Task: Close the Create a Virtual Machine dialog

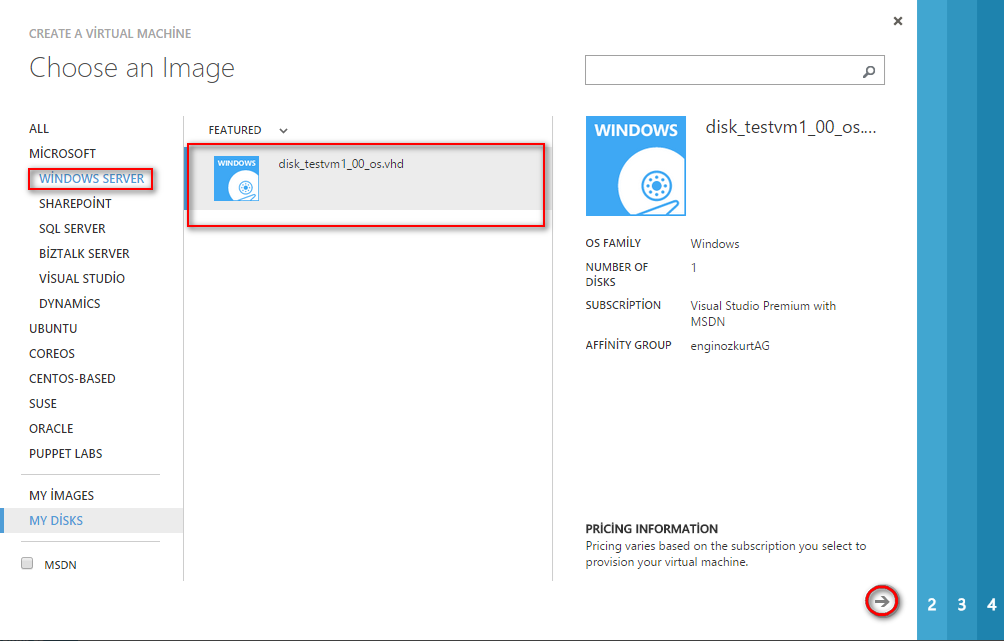Action: tap(898, 21)
